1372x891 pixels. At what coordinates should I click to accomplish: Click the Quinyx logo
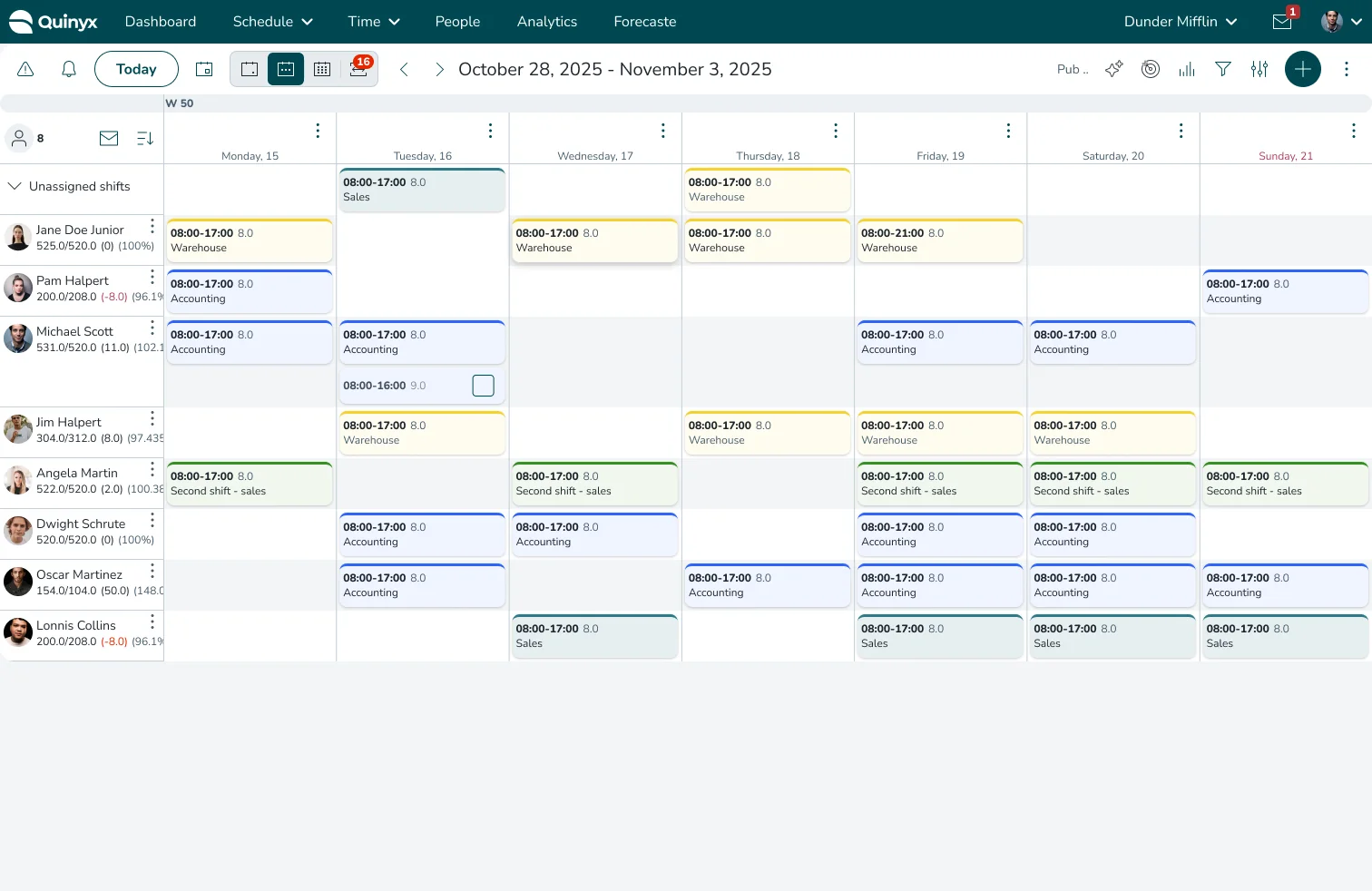pos(53,22)
